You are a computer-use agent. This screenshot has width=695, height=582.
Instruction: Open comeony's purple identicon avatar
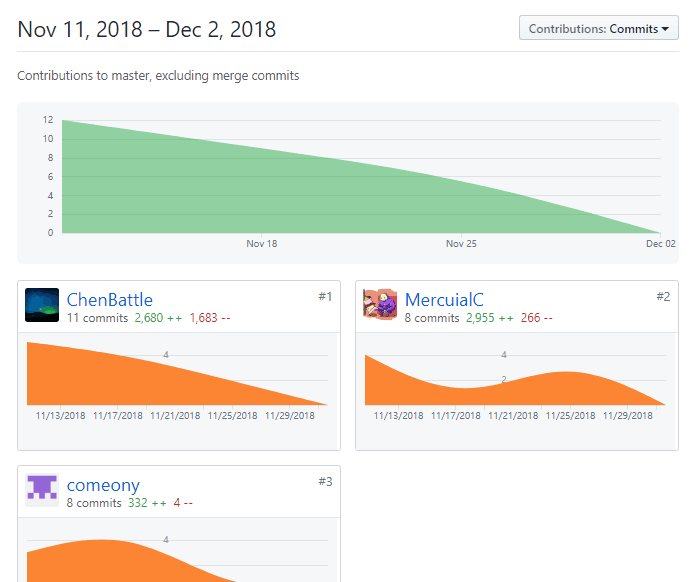tap(42, 490)
